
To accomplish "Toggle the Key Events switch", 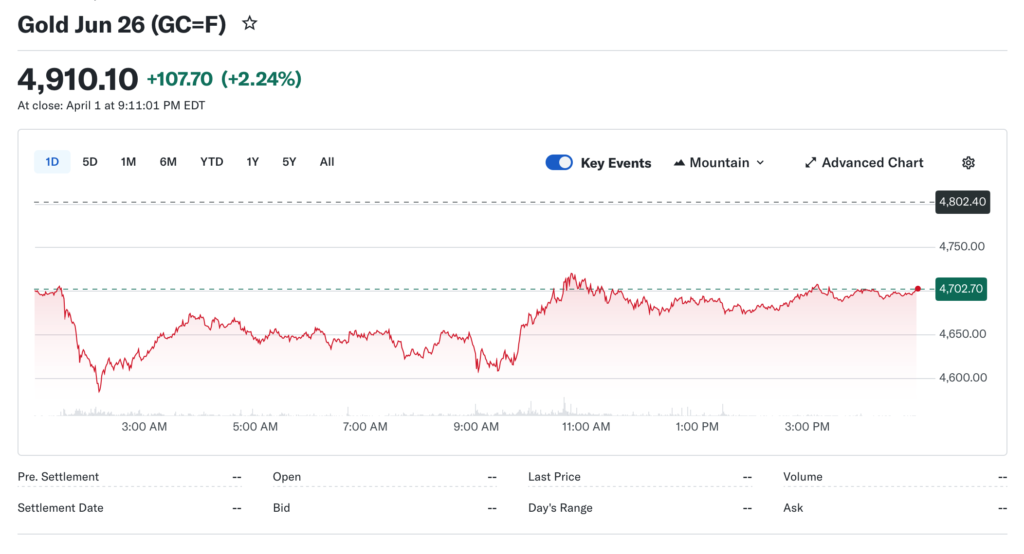I will [559, 163].
